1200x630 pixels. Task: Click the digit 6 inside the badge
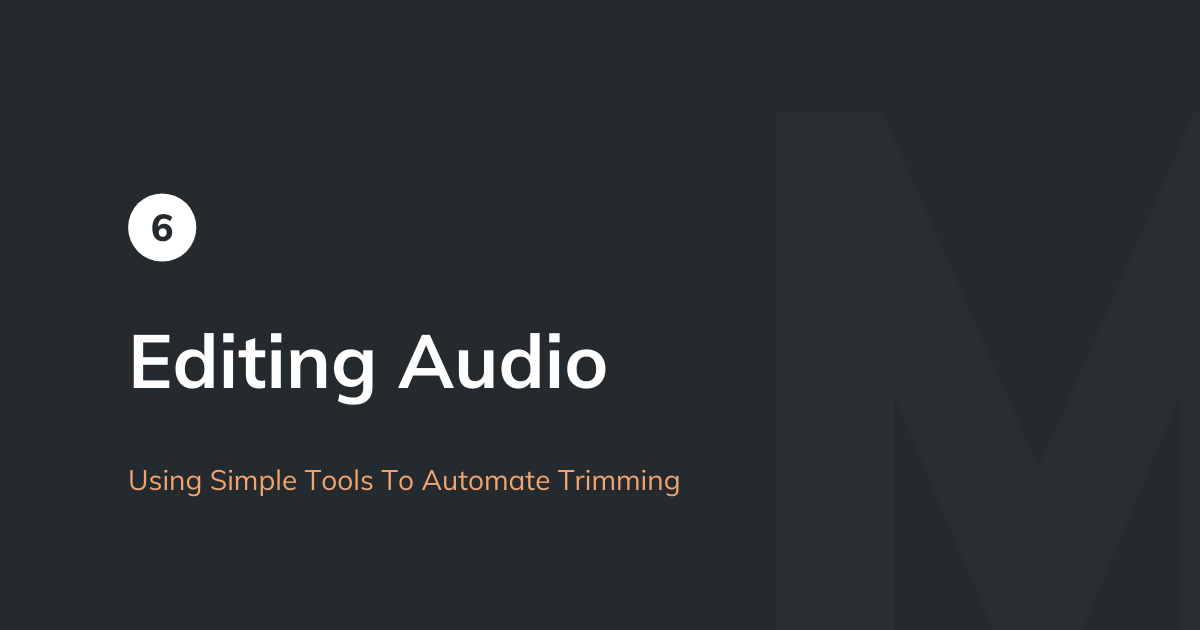(x=162, y=229)
